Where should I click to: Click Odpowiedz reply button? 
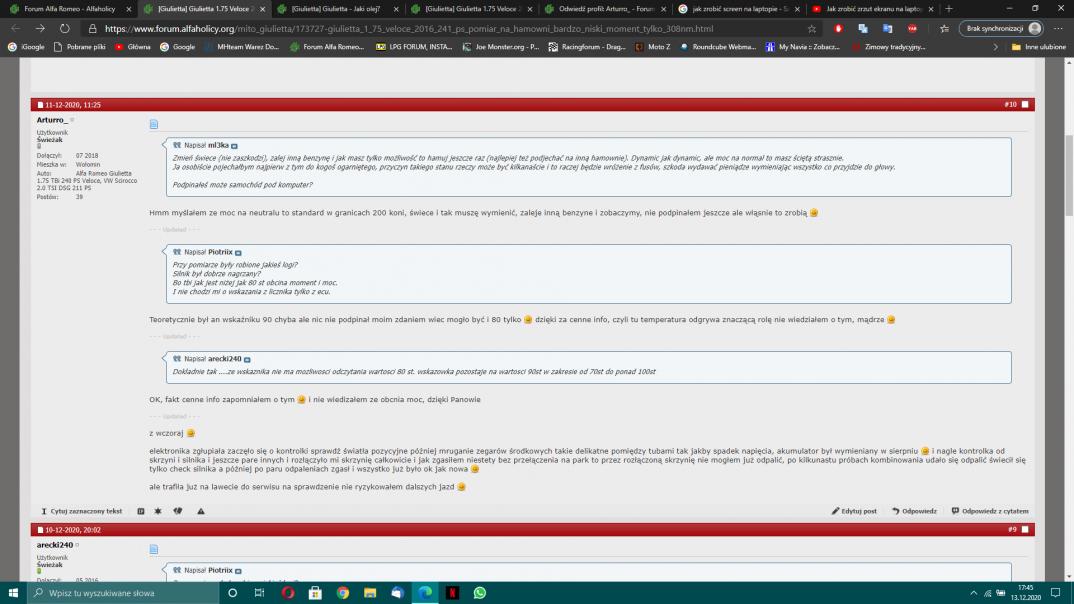[x=914, y=511]
